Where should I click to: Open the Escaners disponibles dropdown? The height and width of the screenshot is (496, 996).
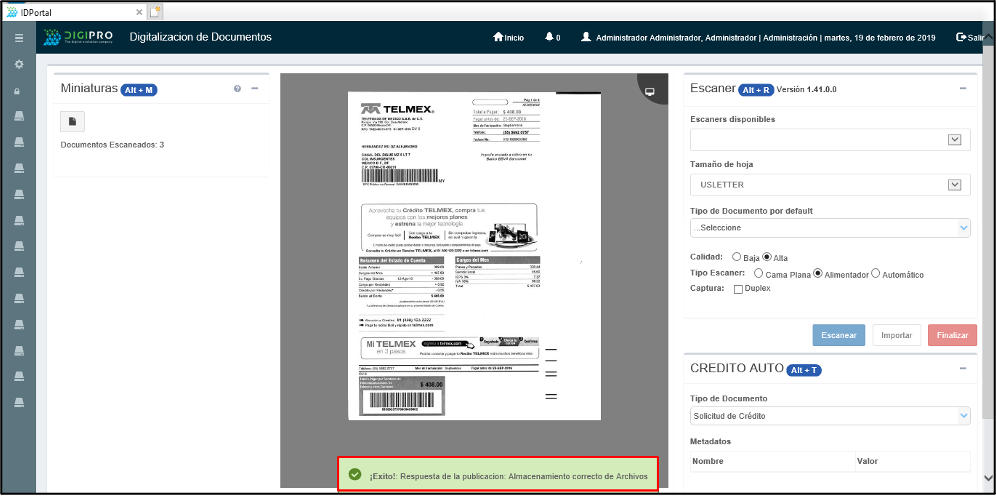tap(954, 141)
